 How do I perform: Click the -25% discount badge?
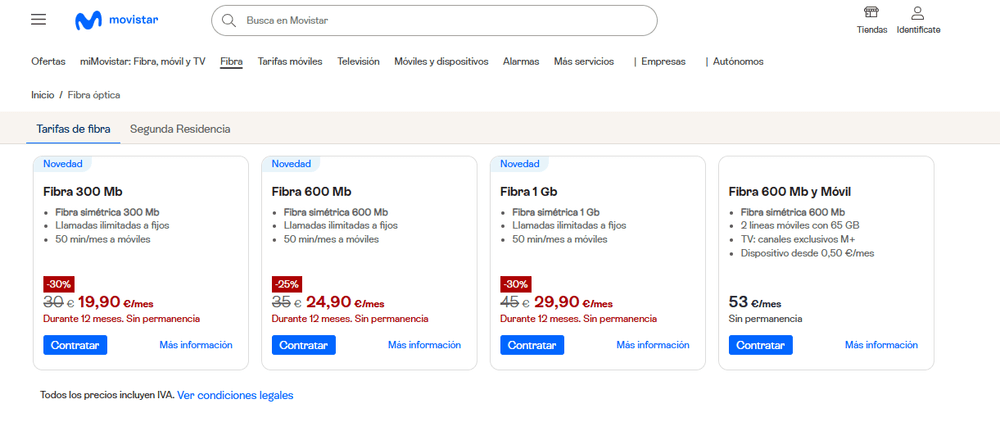tap(287, 284)
